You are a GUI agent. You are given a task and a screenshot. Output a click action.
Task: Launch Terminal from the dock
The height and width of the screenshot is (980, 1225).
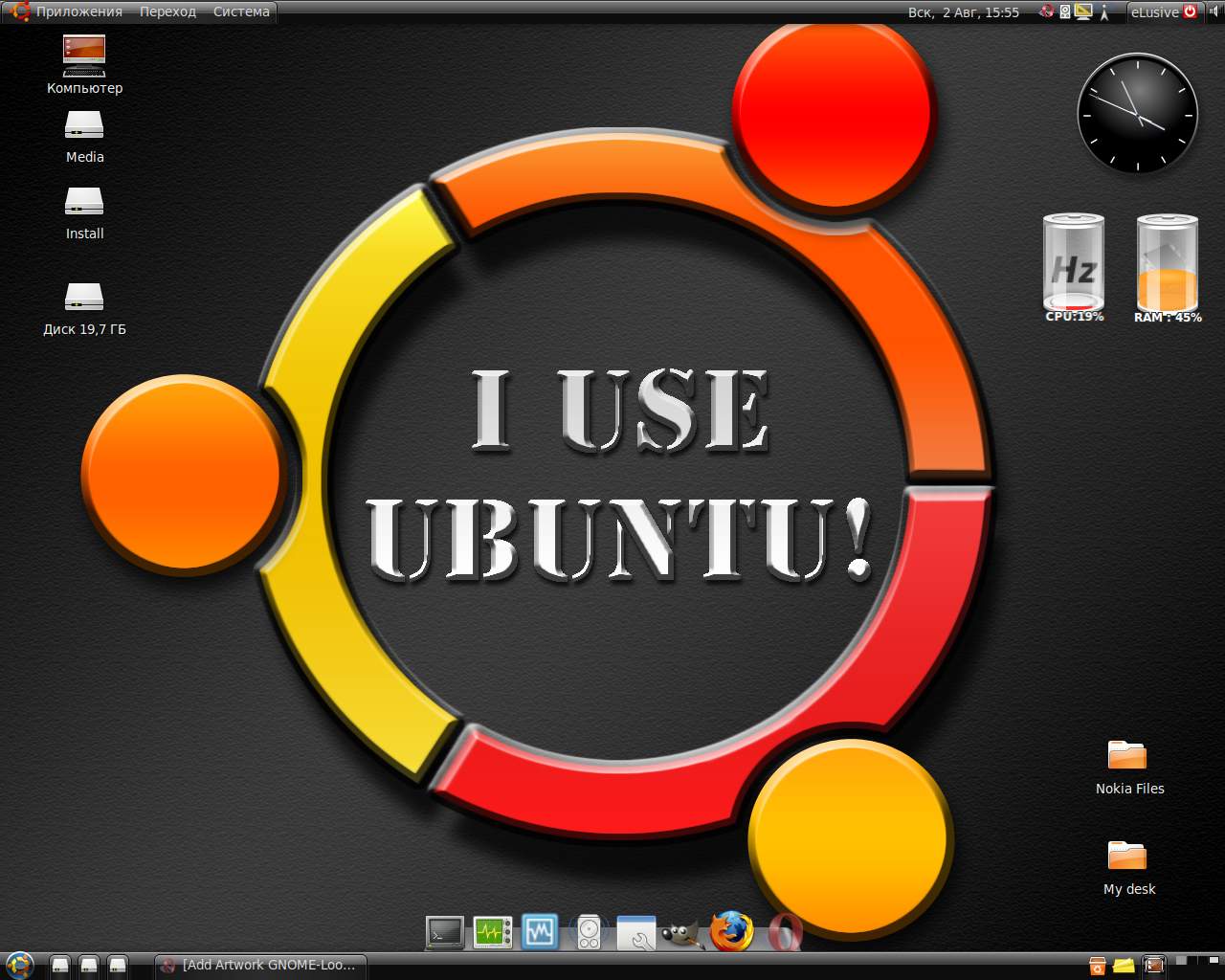pyautogui.click(x=445, y=932)
